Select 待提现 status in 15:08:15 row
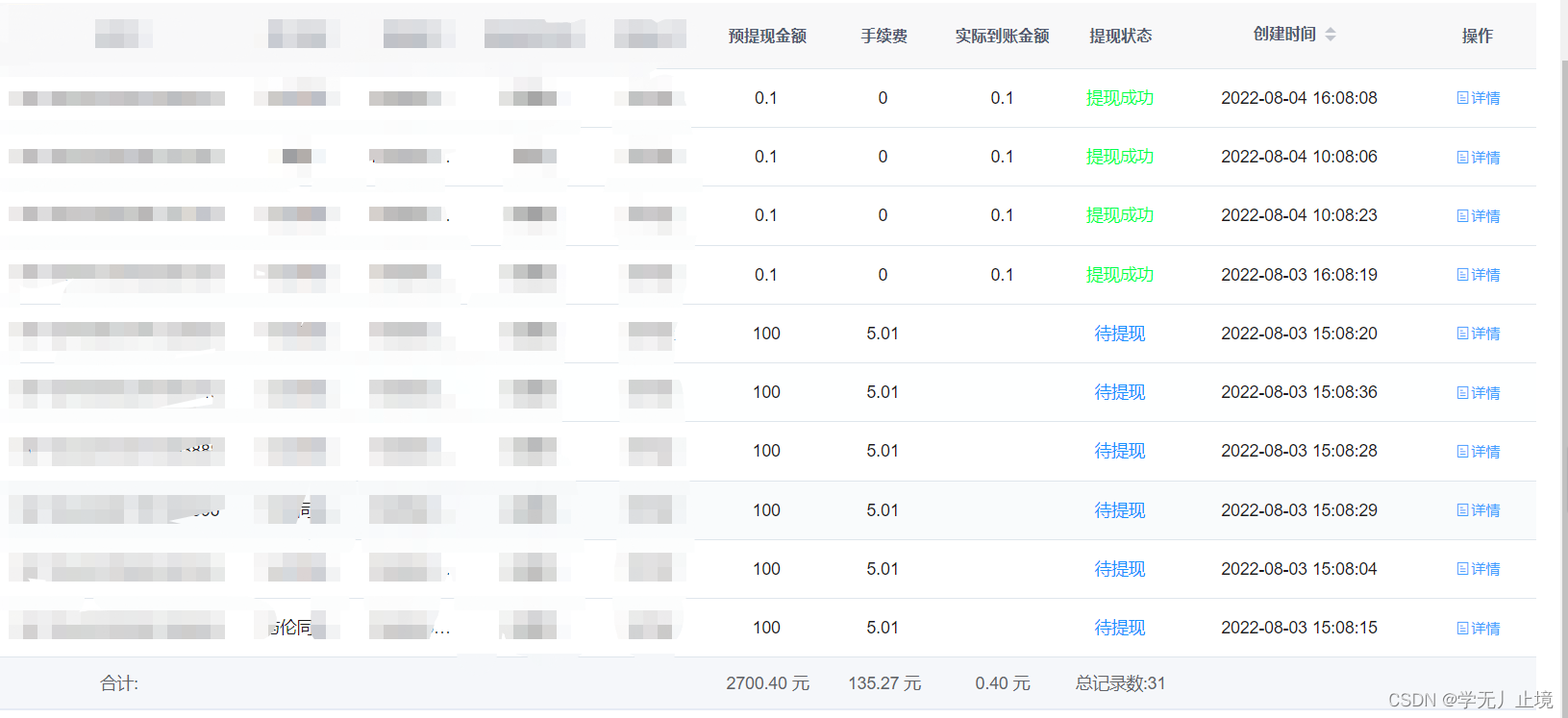The height and width of the screenshot is (718, 1568). pyautogui.click(x=1120, y=628)
